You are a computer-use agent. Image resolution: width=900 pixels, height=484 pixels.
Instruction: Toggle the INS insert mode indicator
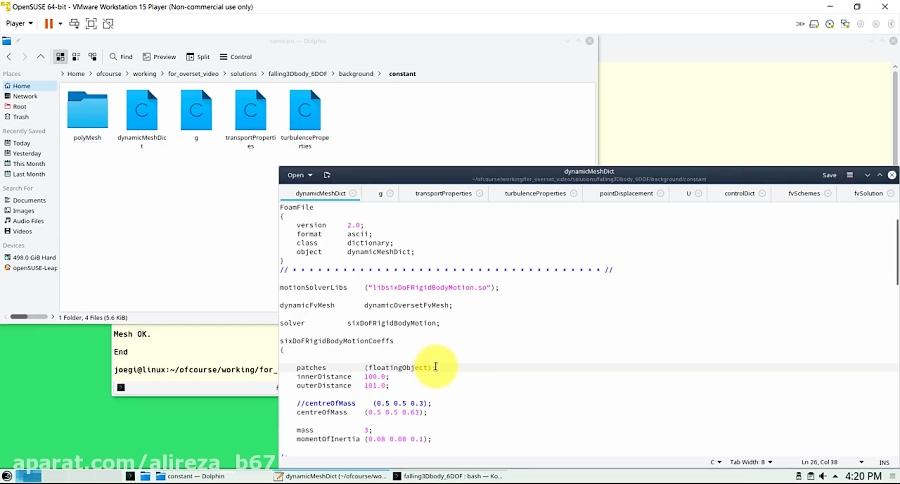883,462
